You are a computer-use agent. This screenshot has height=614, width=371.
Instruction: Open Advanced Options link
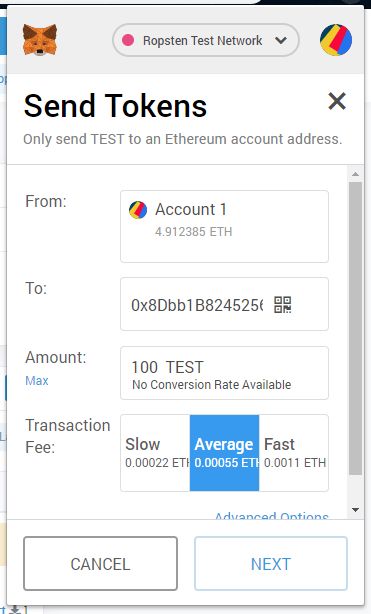coord(271,515)
